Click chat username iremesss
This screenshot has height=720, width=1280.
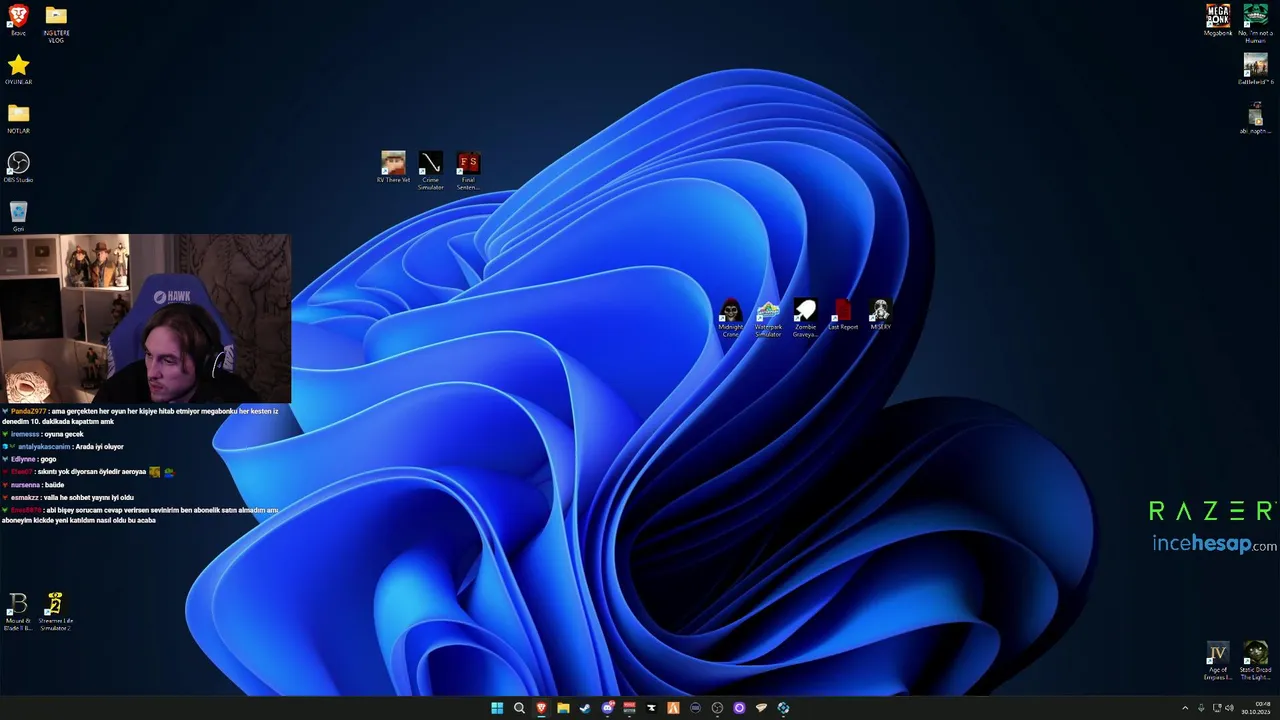(25, 434)
